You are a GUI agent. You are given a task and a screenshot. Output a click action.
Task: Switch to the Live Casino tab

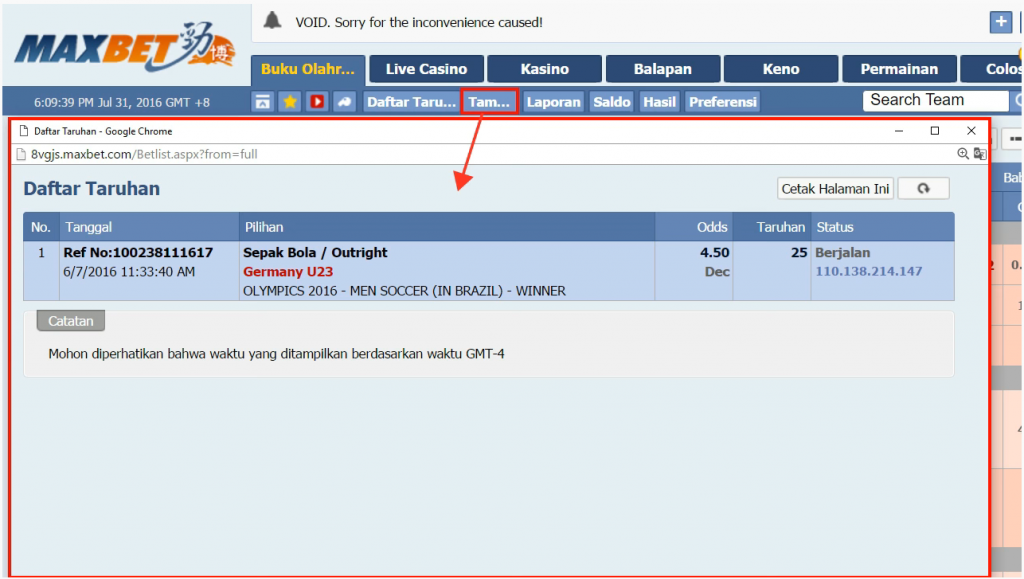[x=426, y=69]
